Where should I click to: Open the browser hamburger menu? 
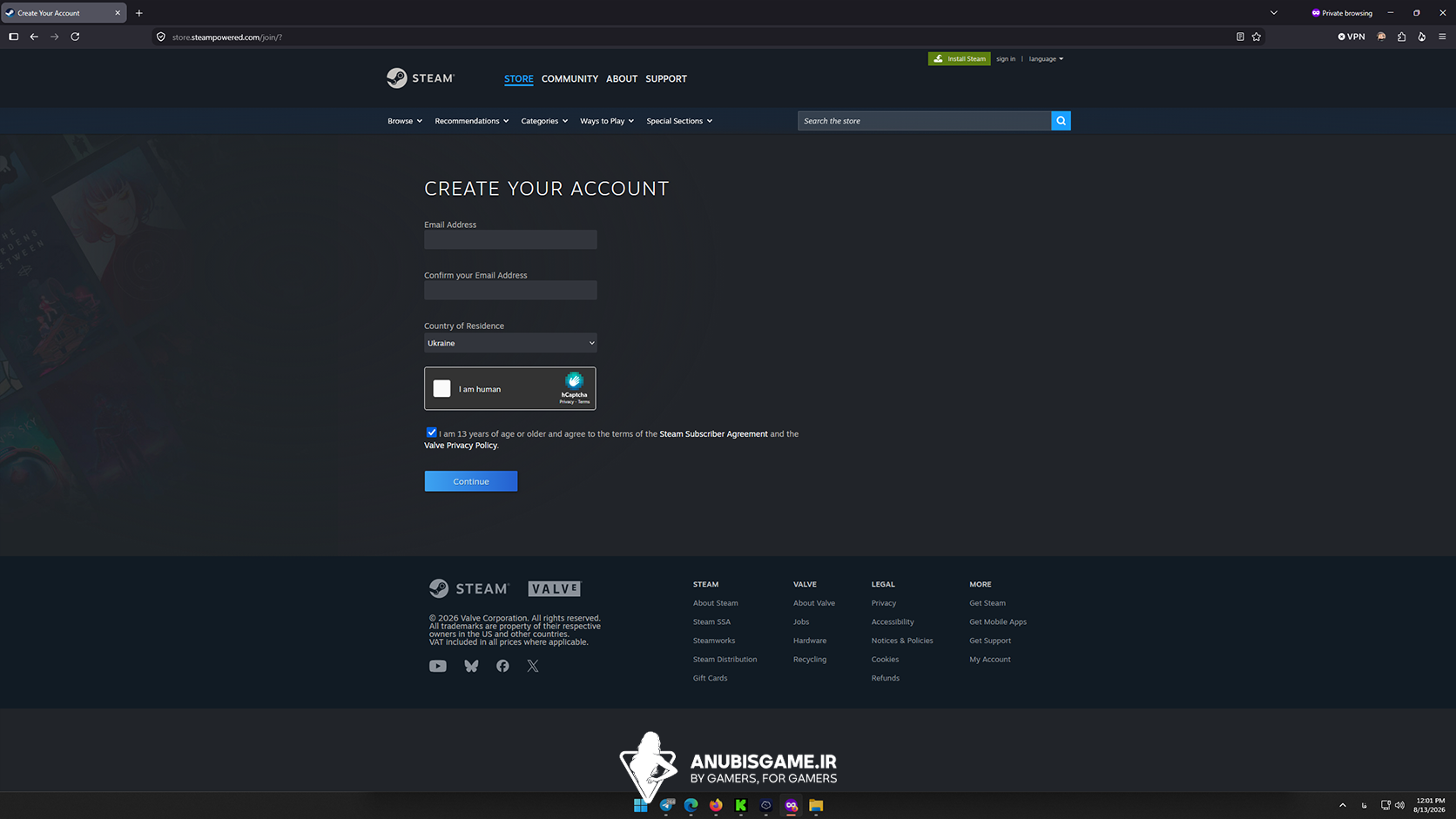[1442, 37]
